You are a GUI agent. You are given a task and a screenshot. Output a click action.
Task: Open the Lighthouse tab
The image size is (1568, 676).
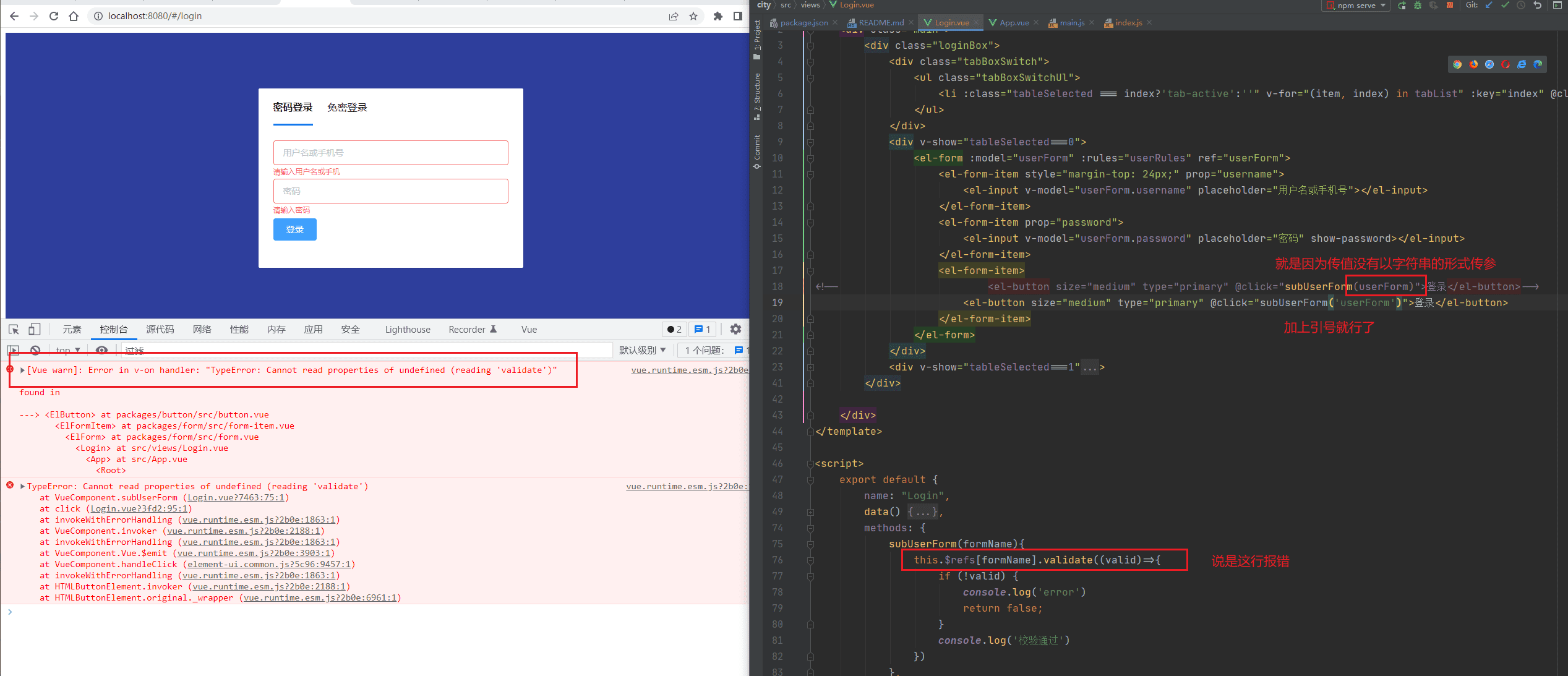(x=408, y=330)
